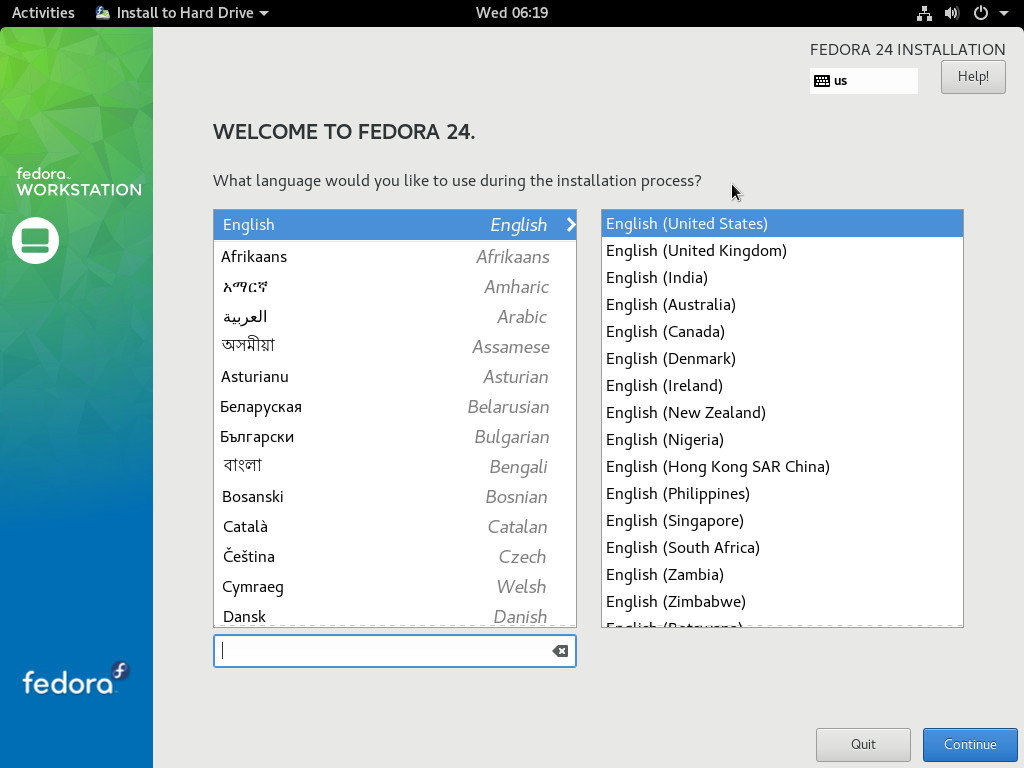Expand the English language chevron arrow
Screen dimensions: 1024x768
click(571, 225)
